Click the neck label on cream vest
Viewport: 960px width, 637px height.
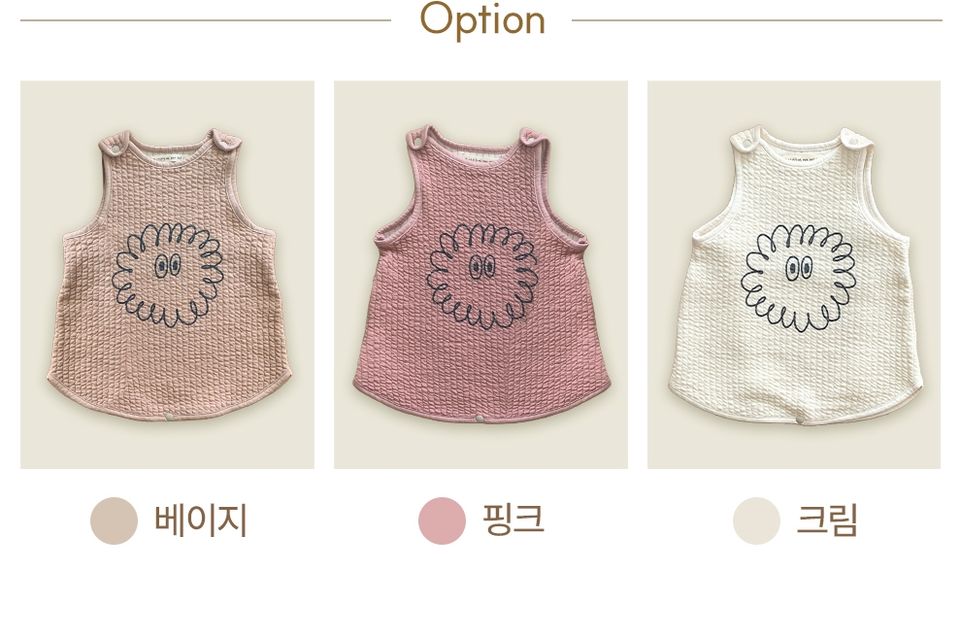pyautogui.click(x=800, y=159)
